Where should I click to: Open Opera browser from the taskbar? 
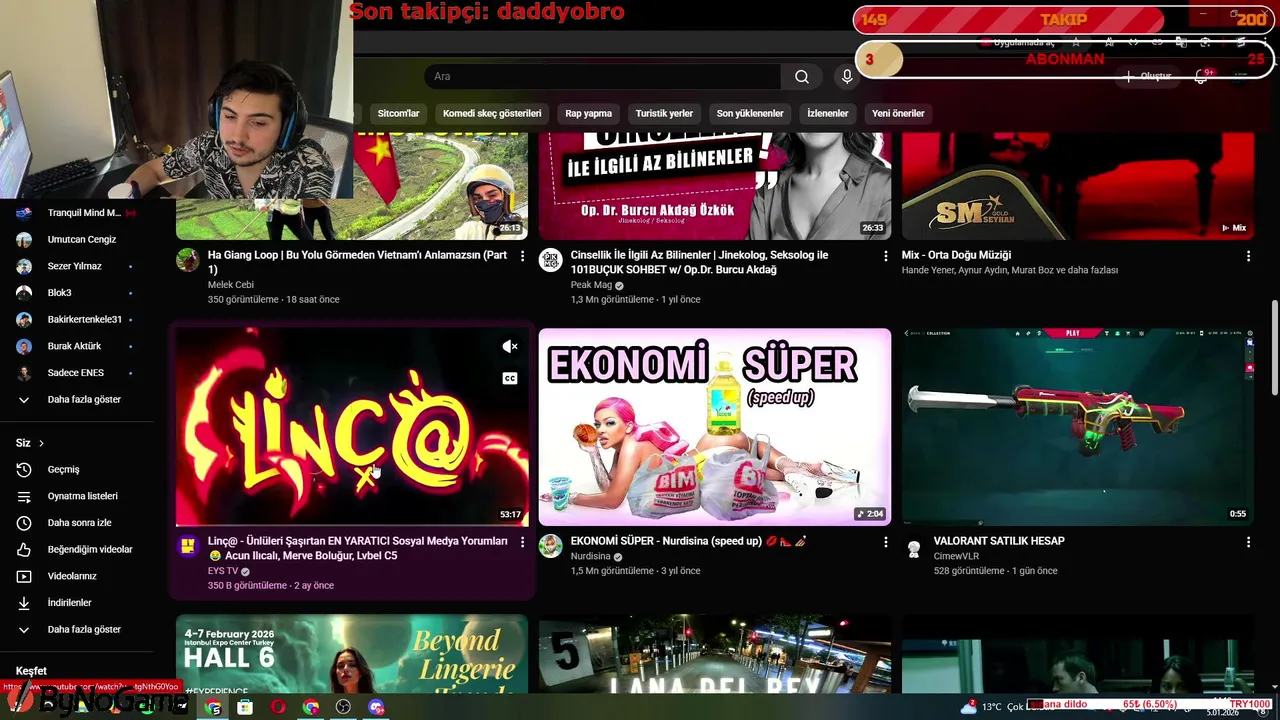(x=278, y=707)
